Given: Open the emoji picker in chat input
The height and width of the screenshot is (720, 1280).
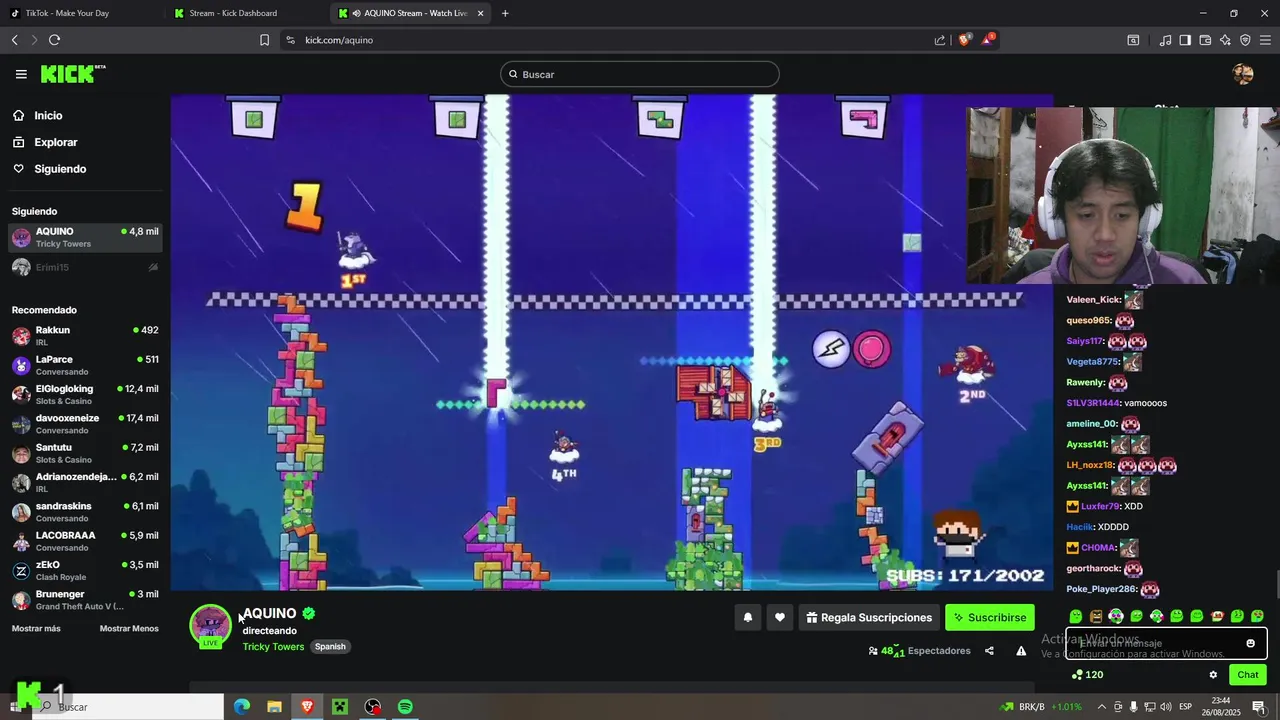Looking at the screenshot, I should 1250,643.
